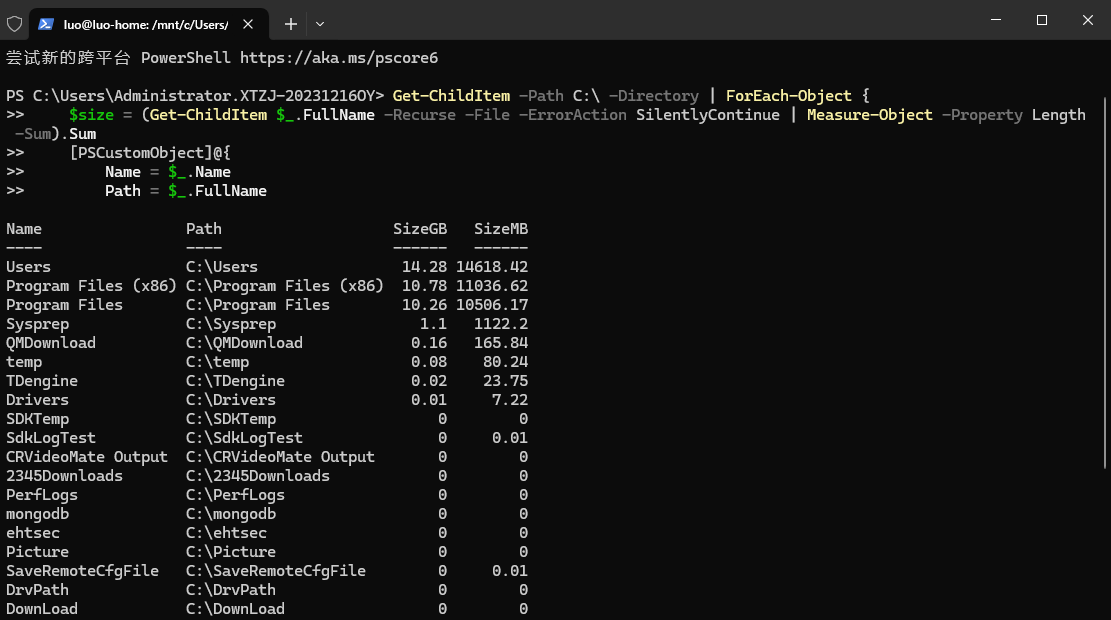The height and width of the screenshot is (620, 1111).
Task: Expand the new tab profile dropdown
Action: coord(320,24)
